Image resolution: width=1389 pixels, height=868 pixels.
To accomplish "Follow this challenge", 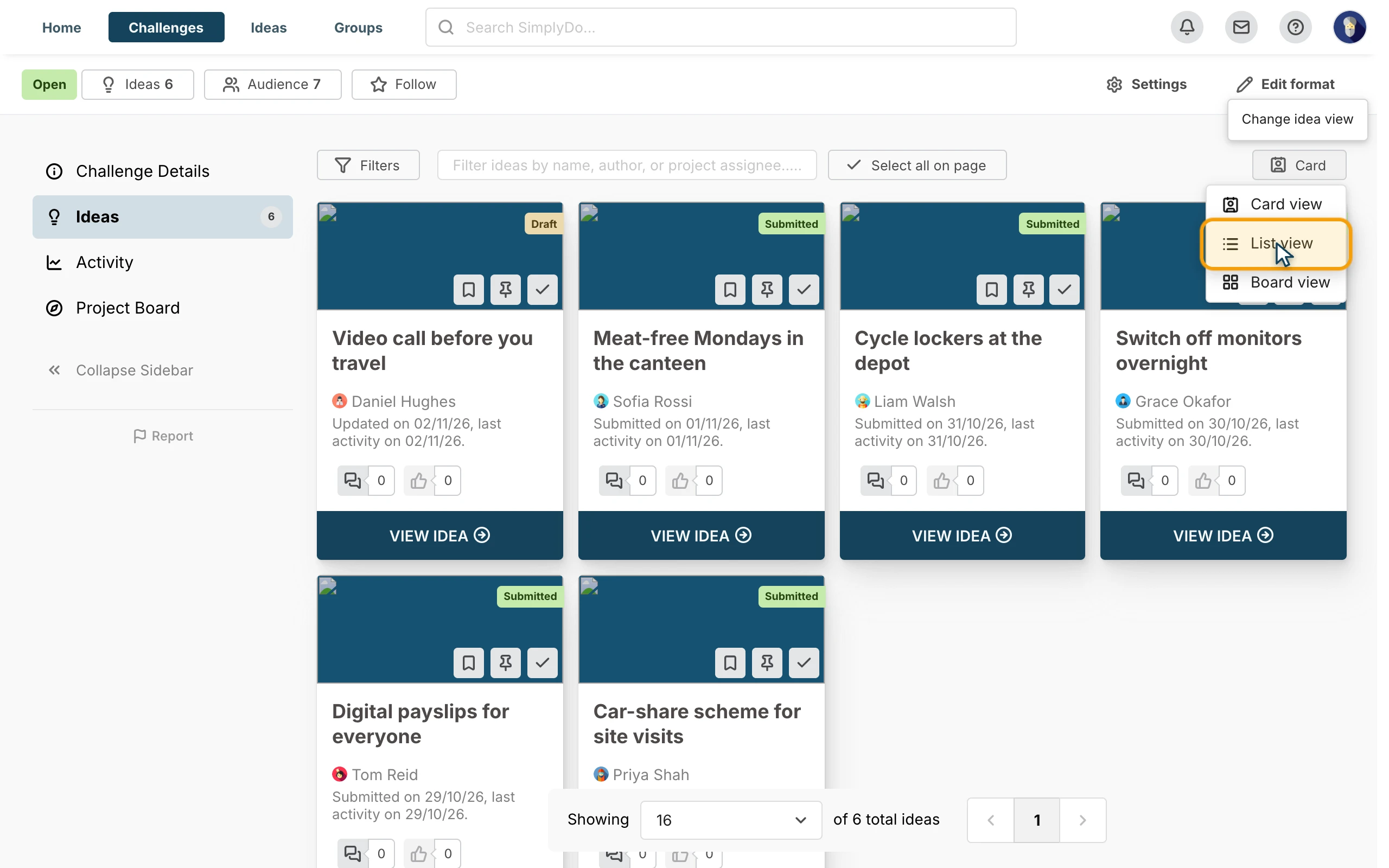I will 404,85.
